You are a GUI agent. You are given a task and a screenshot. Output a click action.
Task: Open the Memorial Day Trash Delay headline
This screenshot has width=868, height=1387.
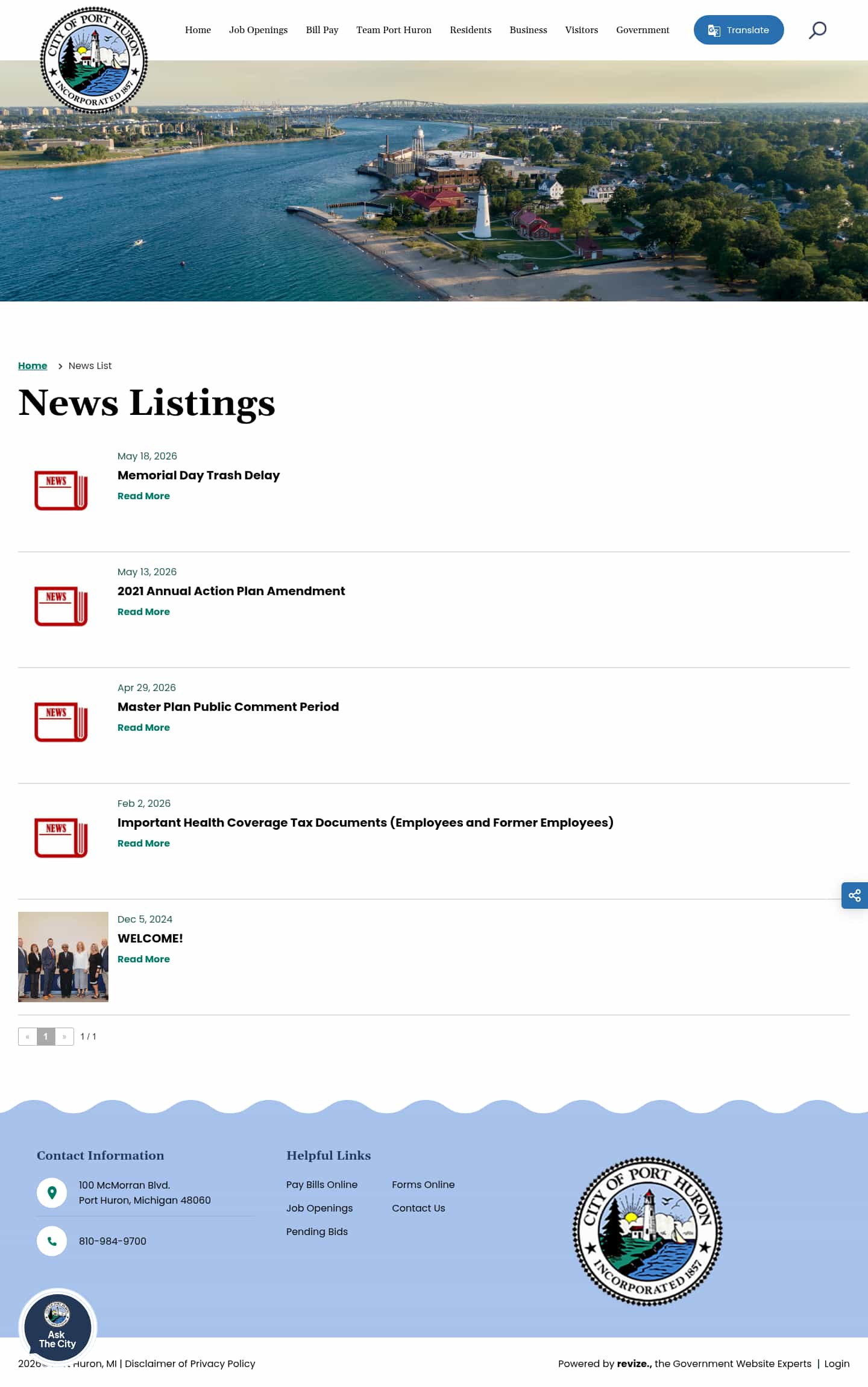click(198, 475)
